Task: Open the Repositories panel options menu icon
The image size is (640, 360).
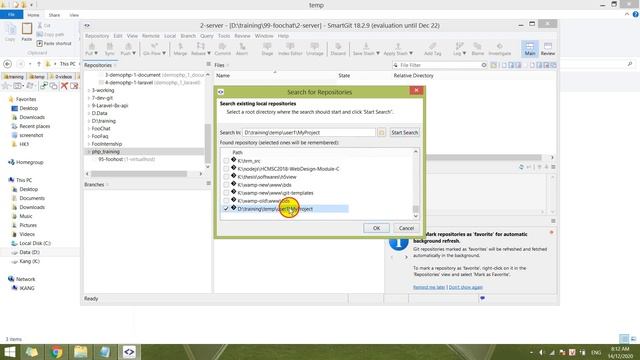Action: (209, 64)
